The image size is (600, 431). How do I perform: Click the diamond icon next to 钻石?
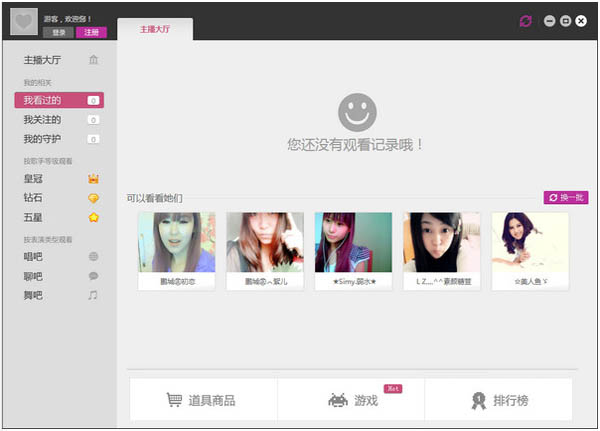pyautogui.click(x=93, y=198)
